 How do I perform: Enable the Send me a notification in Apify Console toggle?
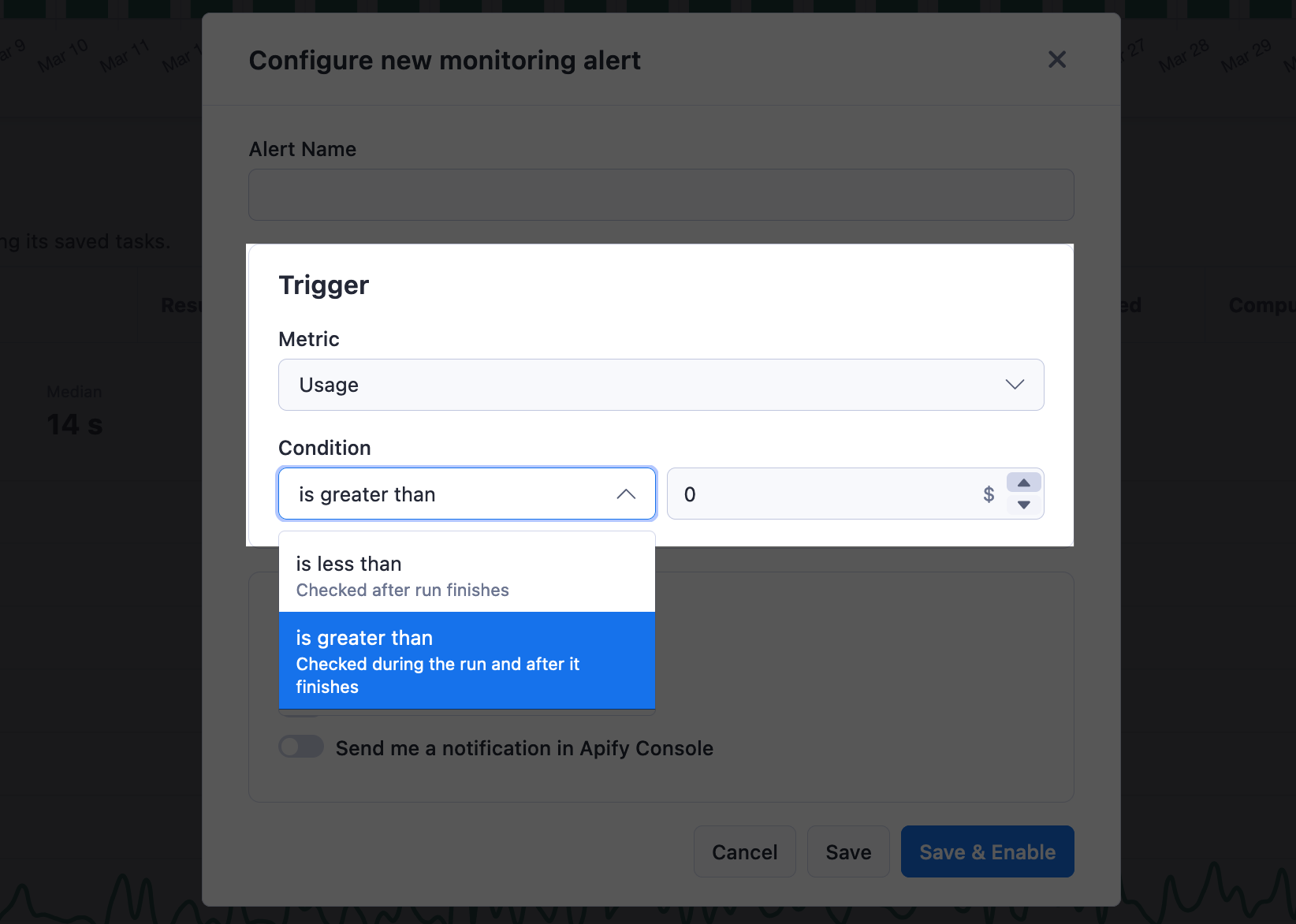coord(300,747)
